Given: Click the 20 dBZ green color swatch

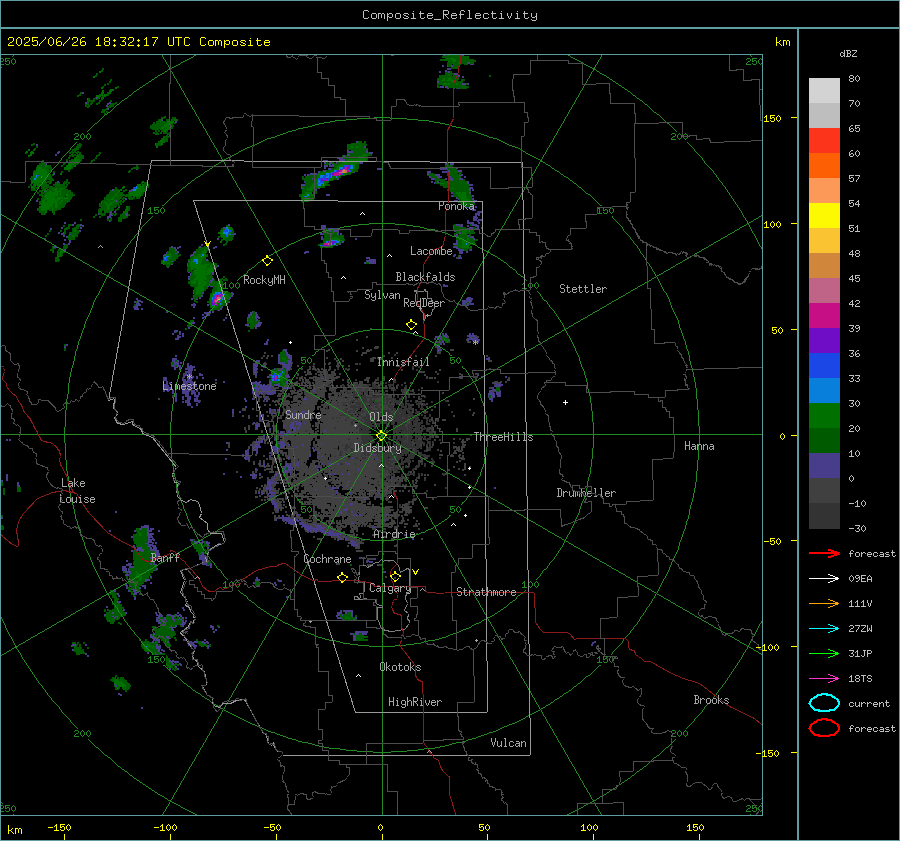Looking at the screenshot, I should coord(824,416).
